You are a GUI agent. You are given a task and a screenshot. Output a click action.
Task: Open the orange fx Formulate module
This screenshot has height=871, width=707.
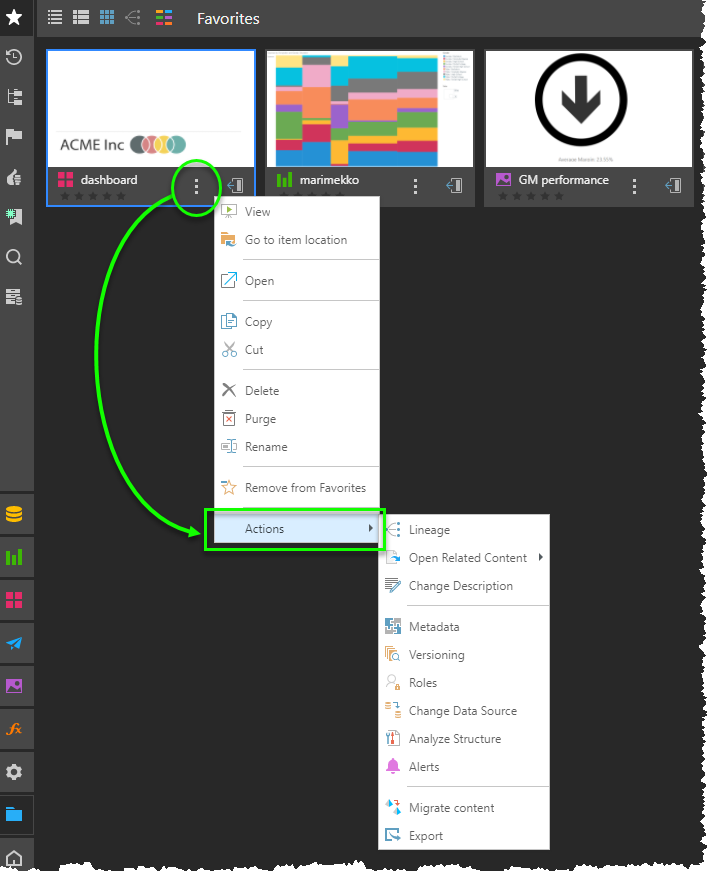click(14, 729)
